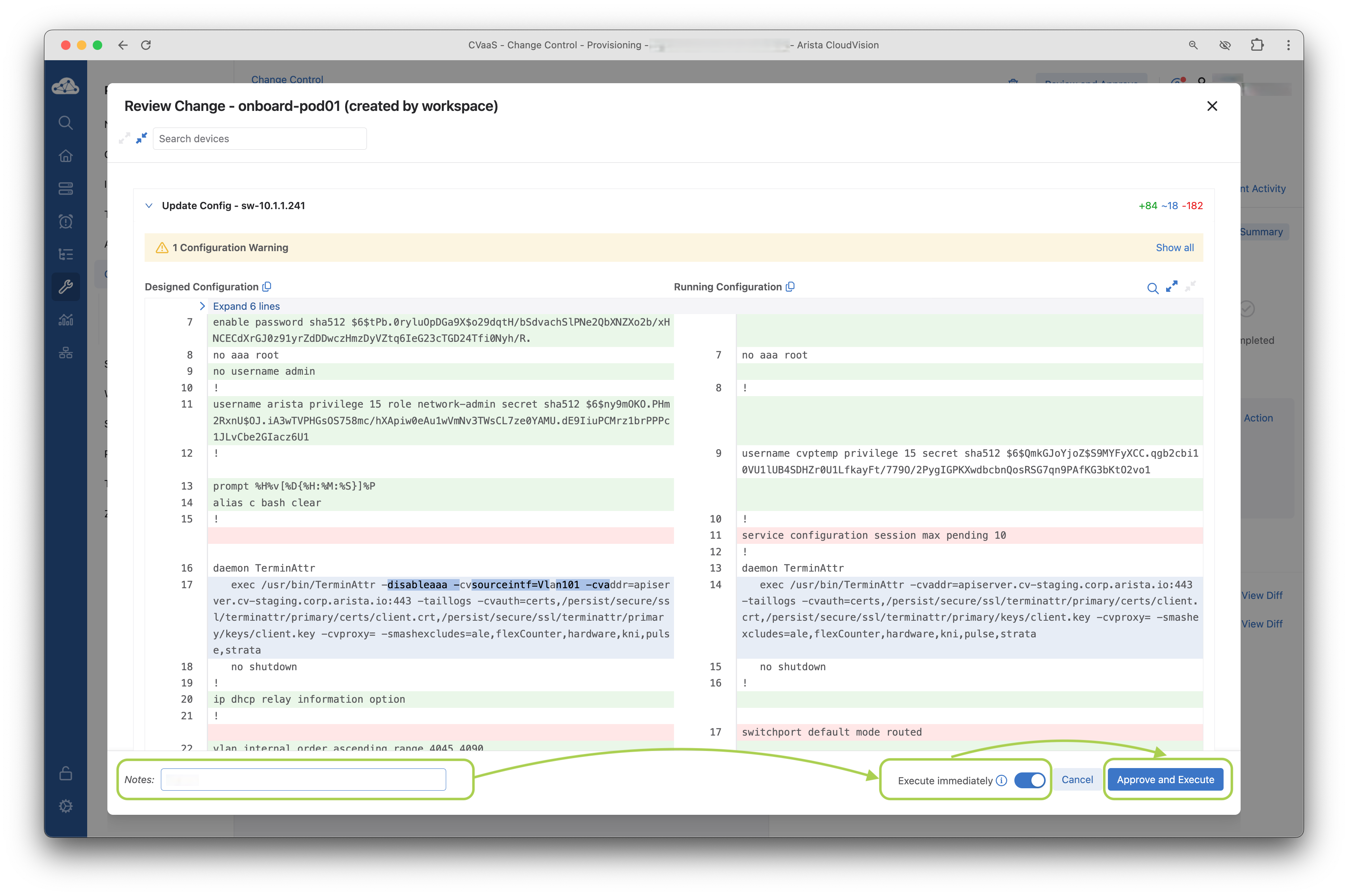Collapse all devices using arrows icon
Image resolution: width=1348 pixels, height=896 pixels.
[x=141, y=138]
